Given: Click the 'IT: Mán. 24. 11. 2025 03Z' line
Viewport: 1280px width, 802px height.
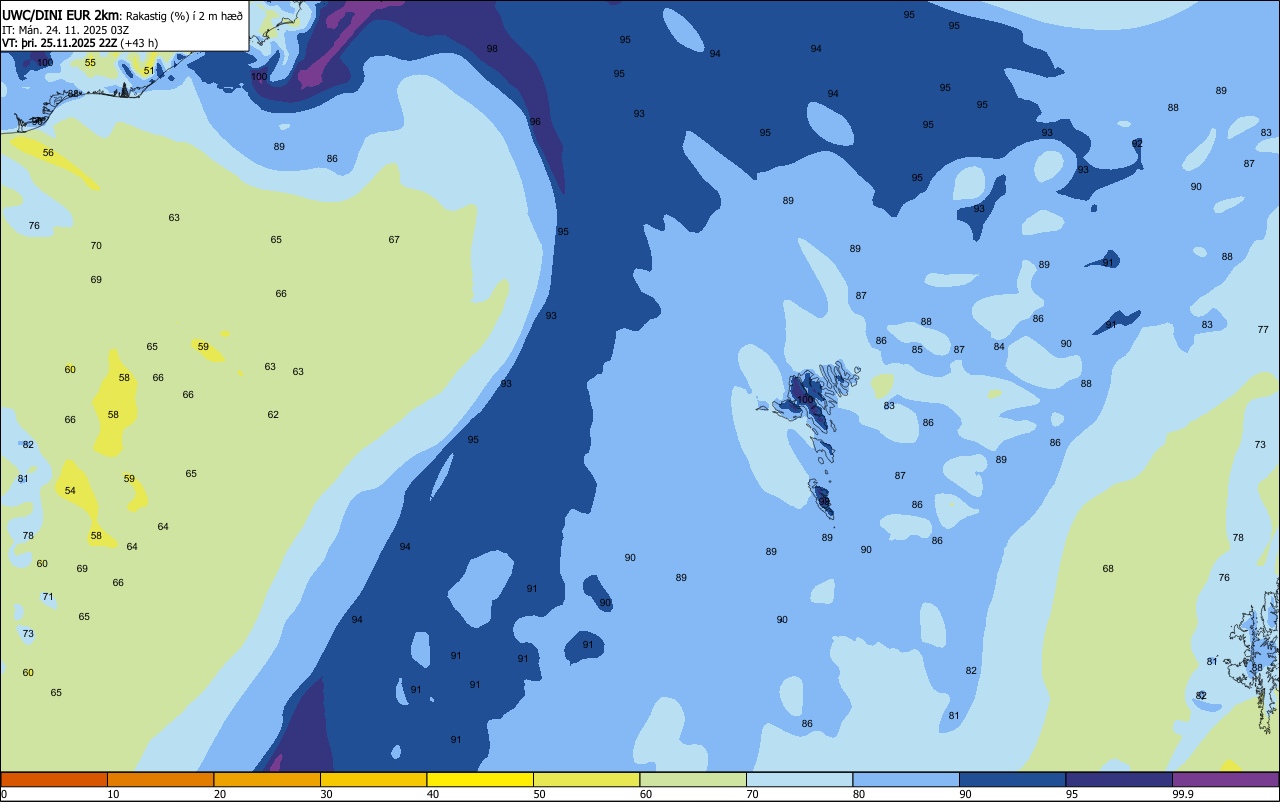Looking at the screenshot, I should pos(65,29).
